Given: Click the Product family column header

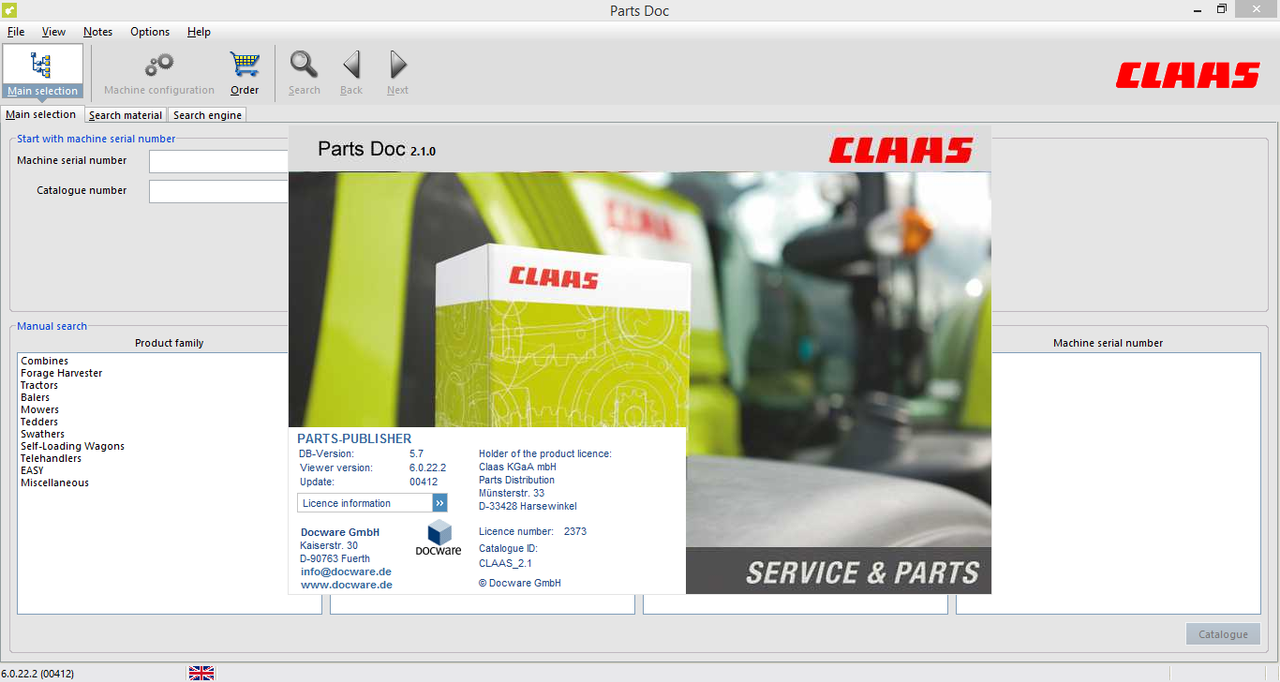Looking at the screenshot, I should tap(169, 343).
